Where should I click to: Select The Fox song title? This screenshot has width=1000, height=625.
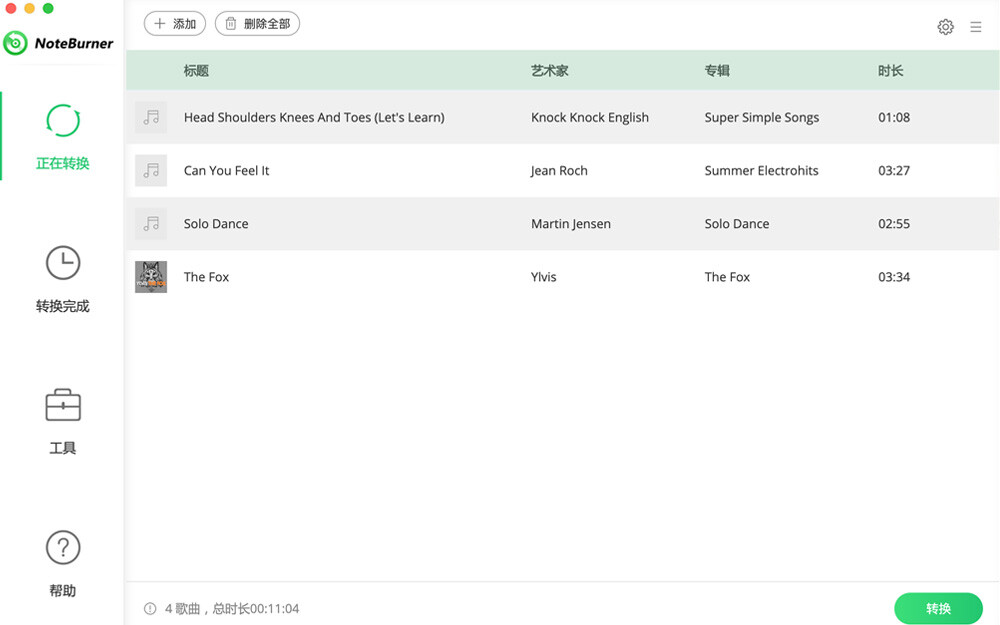(x=207, y=277)
